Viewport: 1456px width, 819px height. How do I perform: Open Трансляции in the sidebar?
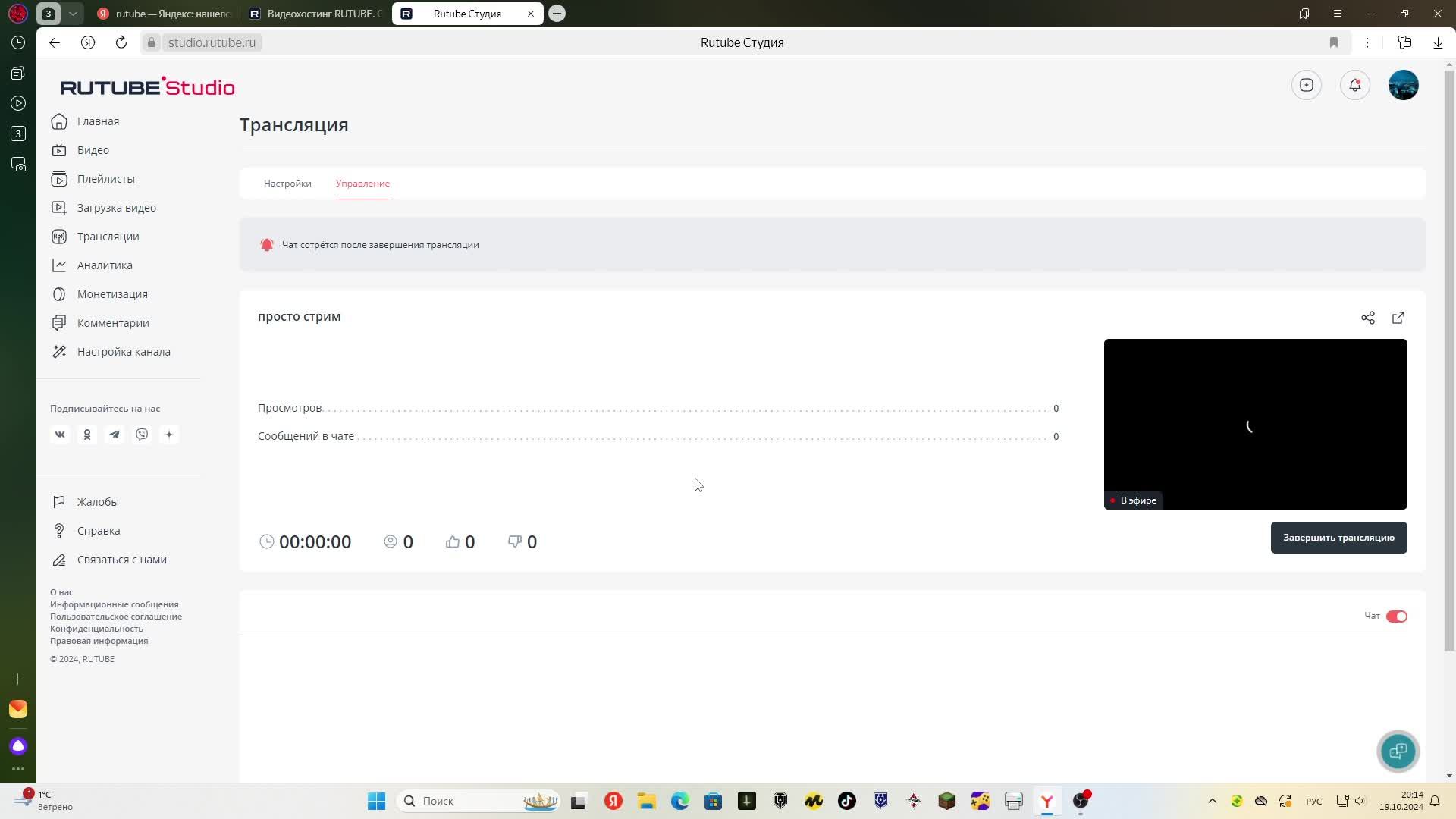(x=108, y=237)
